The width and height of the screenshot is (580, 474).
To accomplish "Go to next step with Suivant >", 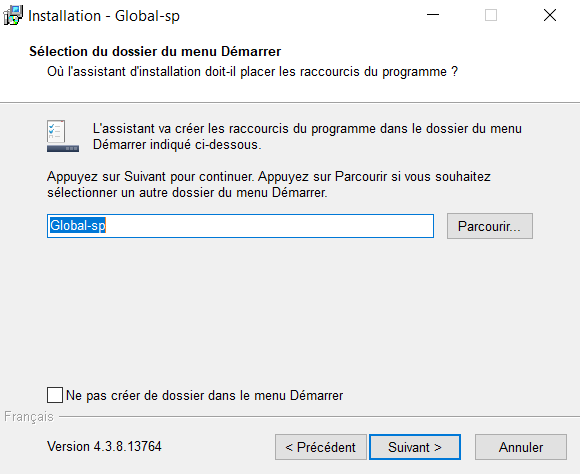I will (x=415, y=447).
